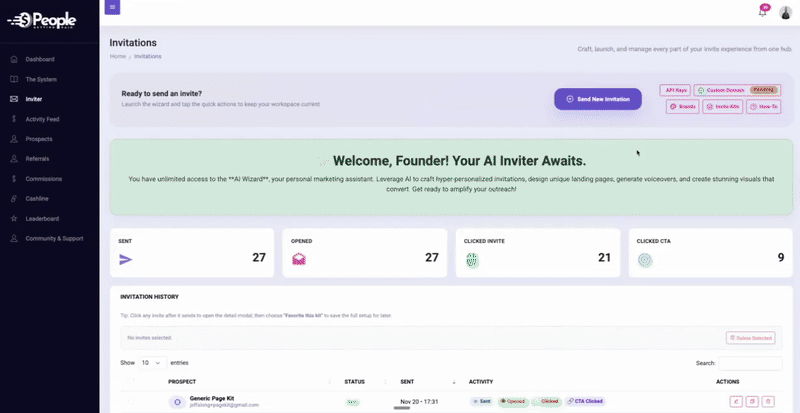This screenshot has height=413, width=800.
Task: Open the Brands button
Action: tap(682, 106)
